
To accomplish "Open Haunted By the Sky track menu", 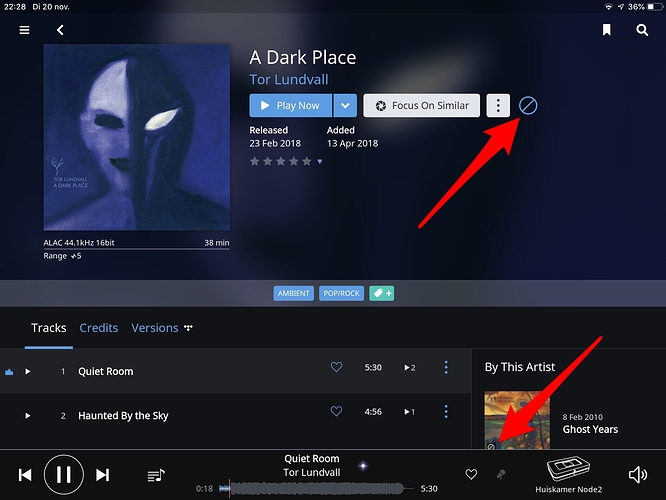I will [446, 411].
